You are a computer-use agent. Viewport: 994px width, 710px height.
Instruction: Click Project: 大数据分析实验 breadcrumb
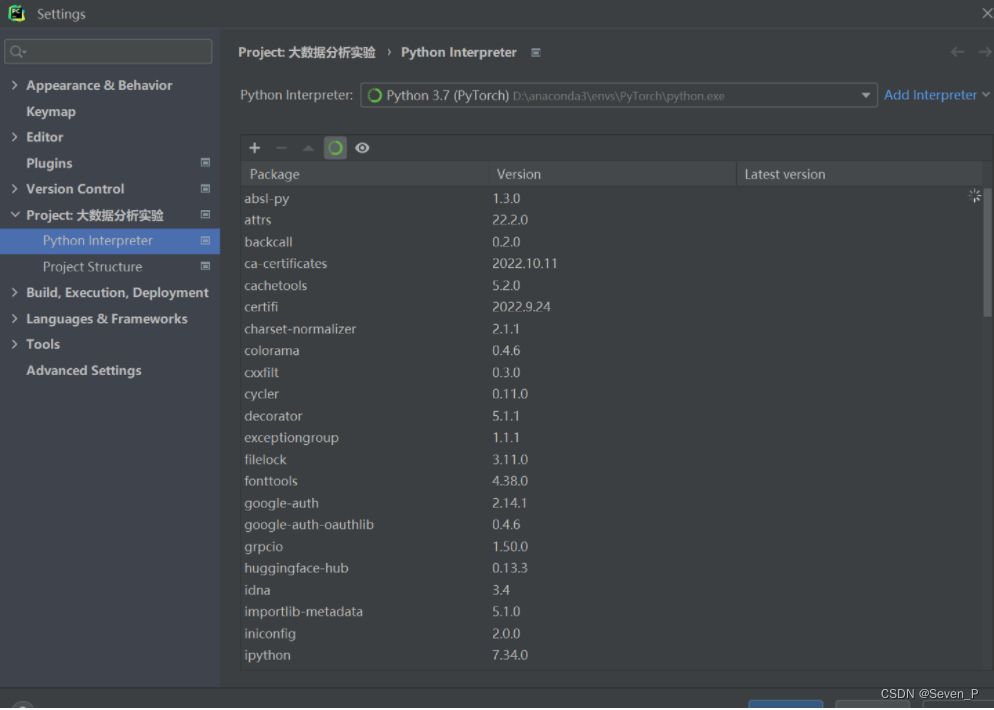307,53
